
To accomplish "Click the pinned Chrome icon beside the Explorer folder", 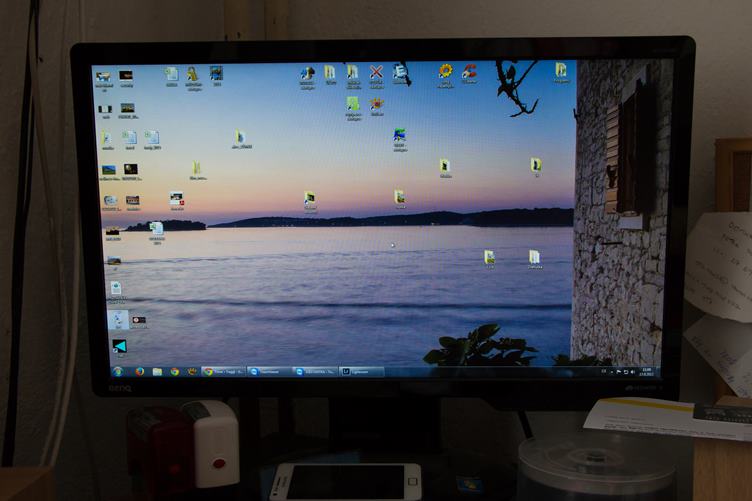I will click(x=175, y=372).
